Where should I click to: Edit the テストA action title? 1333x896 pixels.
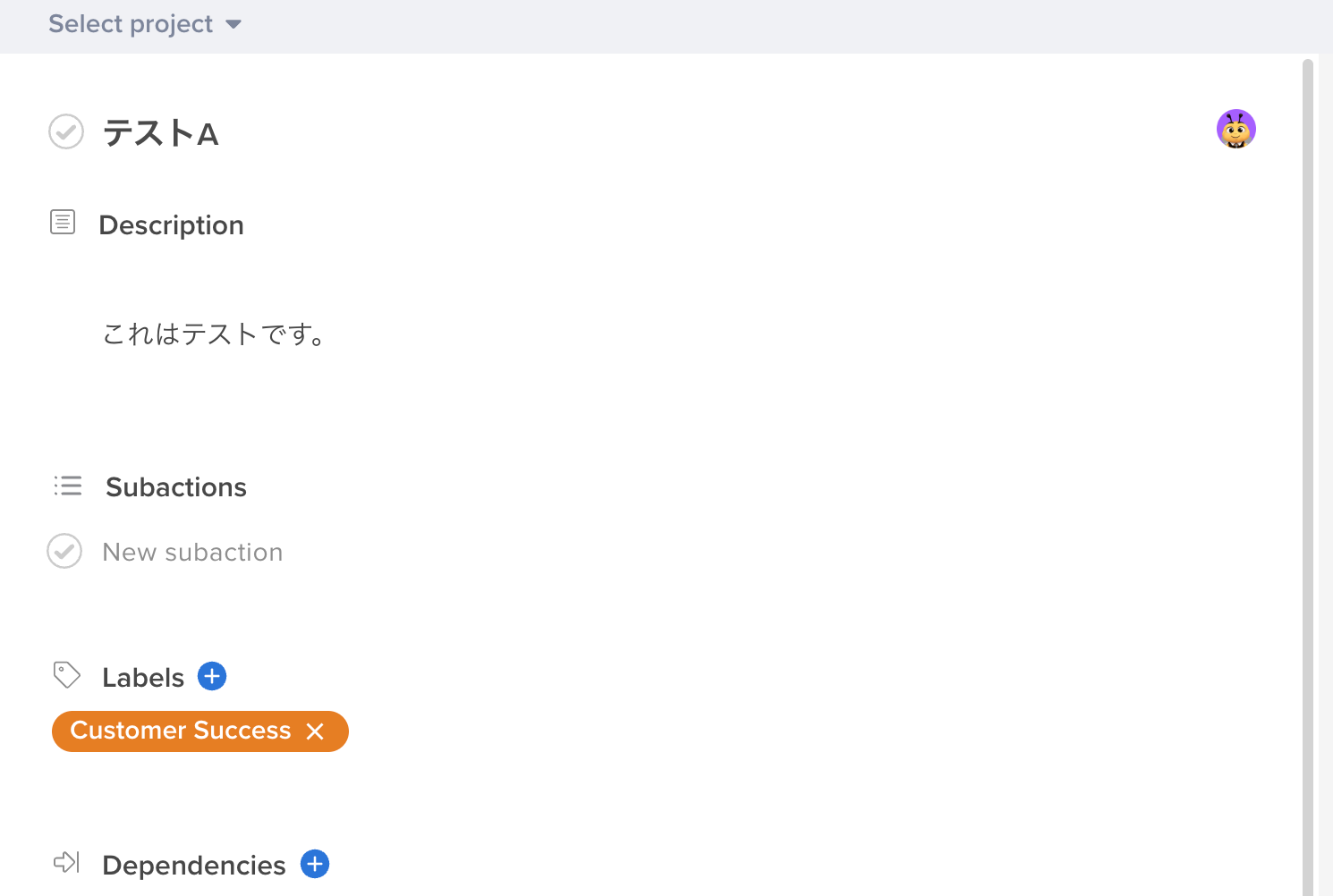click(161, 134)
